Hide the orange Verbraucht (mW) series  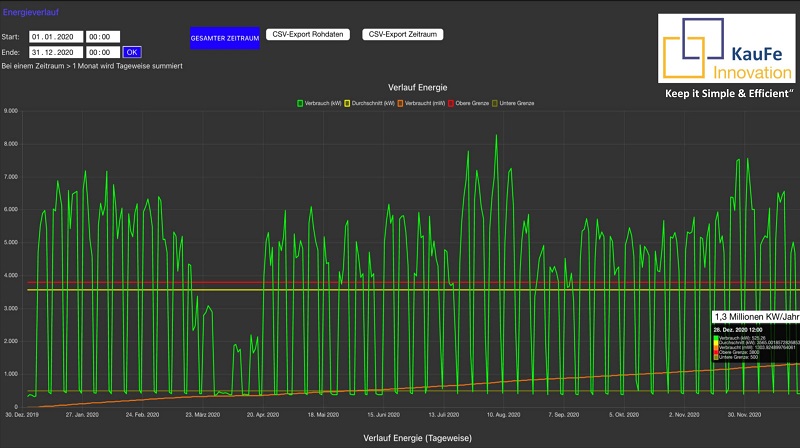tap(403, 103)
